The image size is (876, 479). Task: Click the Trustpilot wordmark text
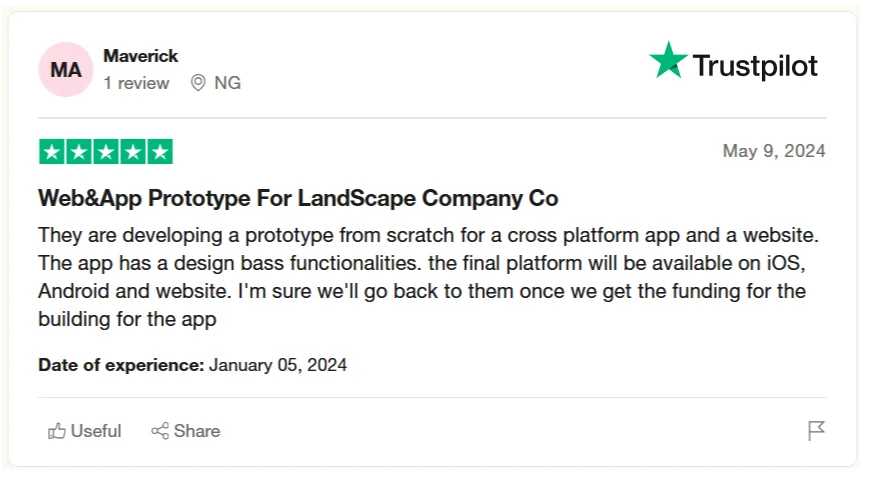[x=755, y=66]
